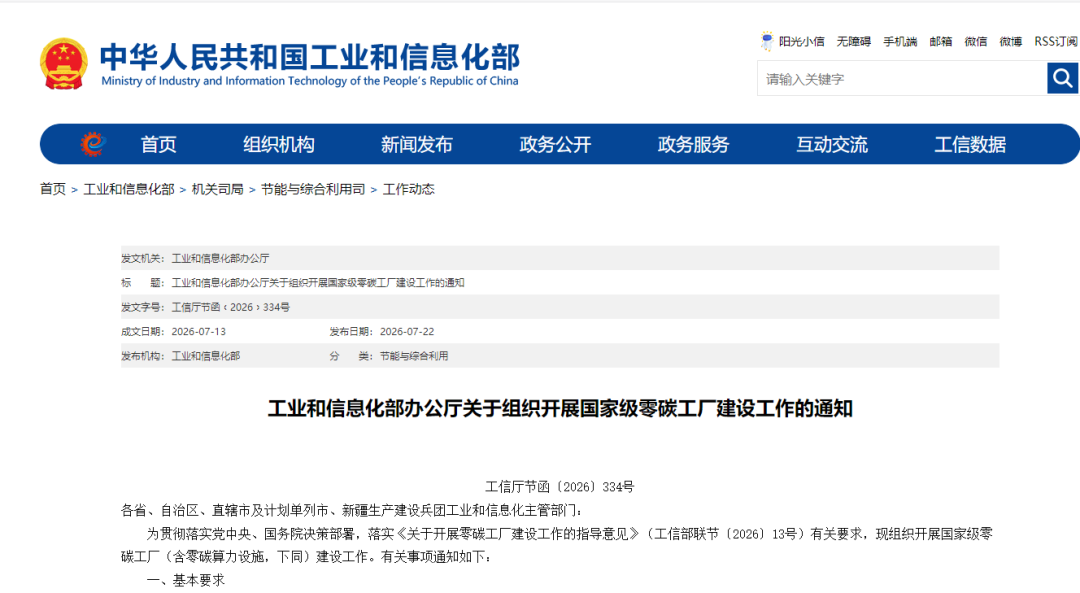Click the national emblem logo
Viewport: 1080px width, 593px height.
pyautogui.click(x=63, y=64)
